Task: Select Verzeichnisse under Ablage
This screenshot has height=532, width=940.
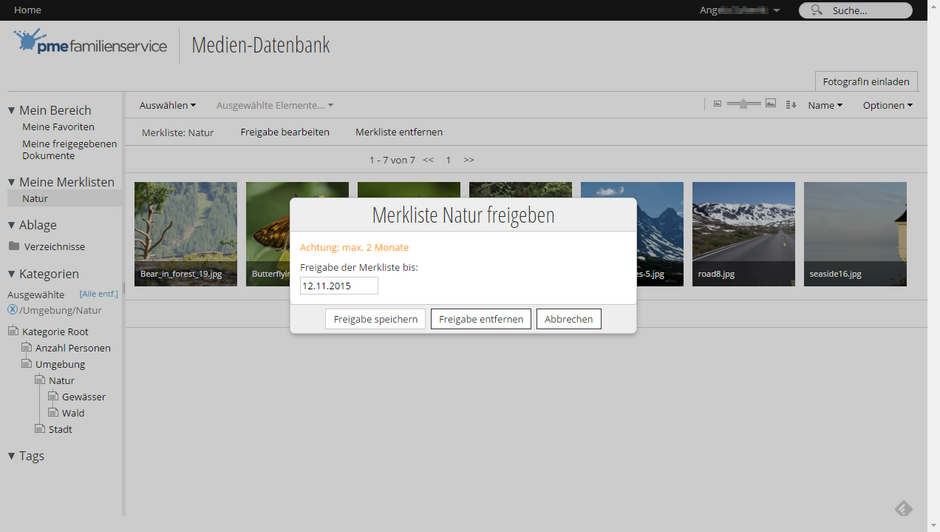Action: 55,247
